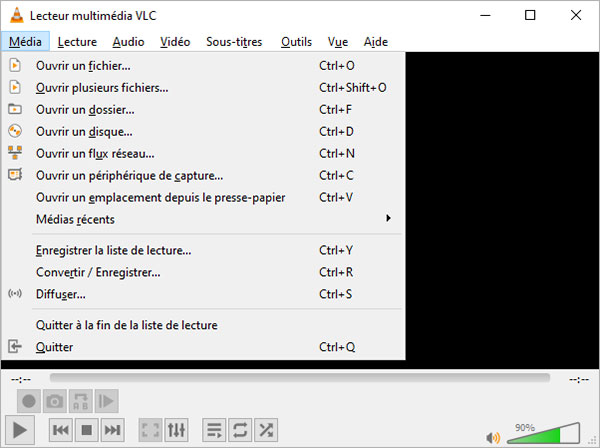Toggle fullscreen video mode
600x448 pixels.
tap(150, 430)
